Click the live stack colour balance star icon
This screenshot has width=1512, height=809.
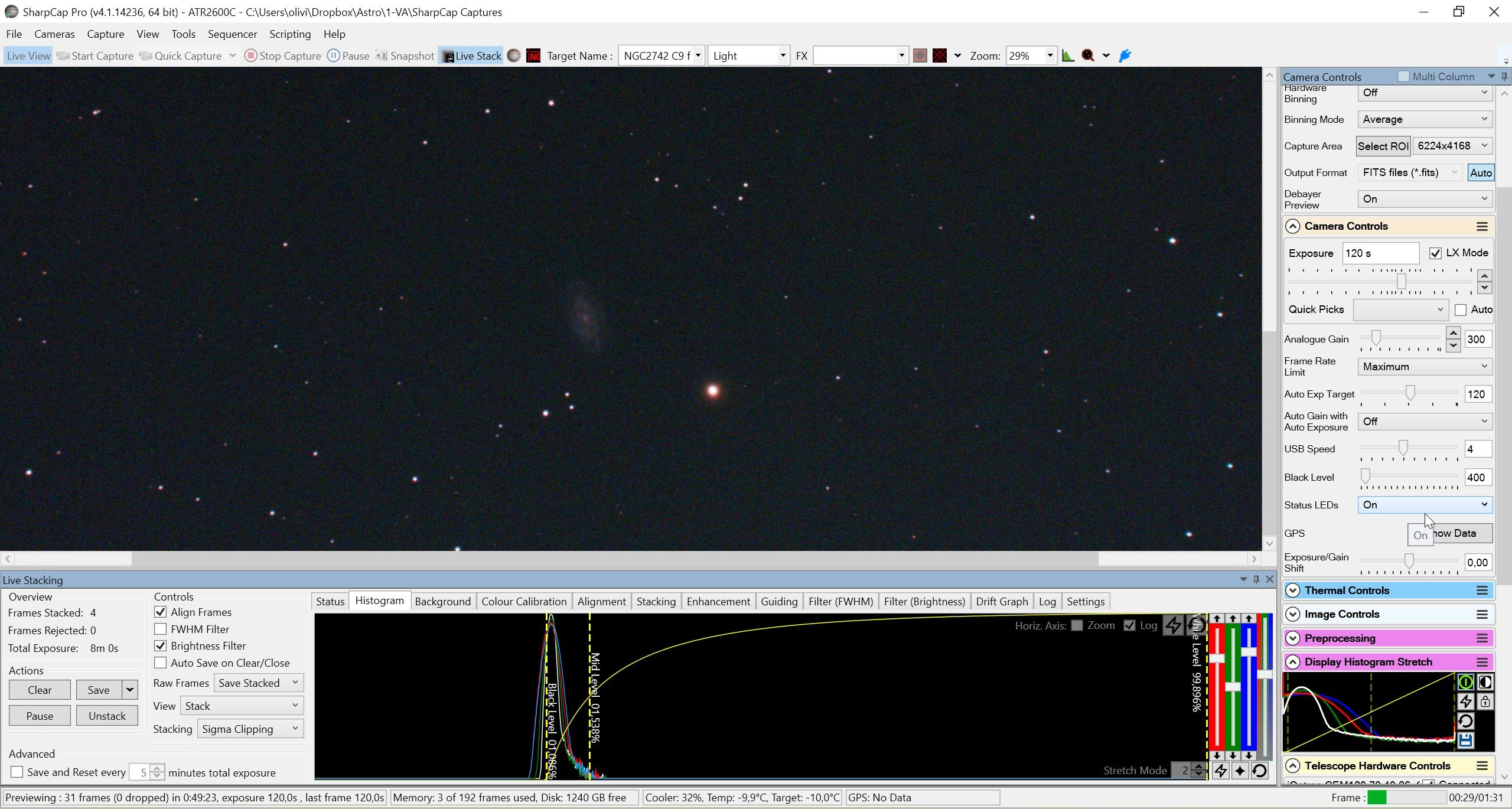[x=1240, y=771]
